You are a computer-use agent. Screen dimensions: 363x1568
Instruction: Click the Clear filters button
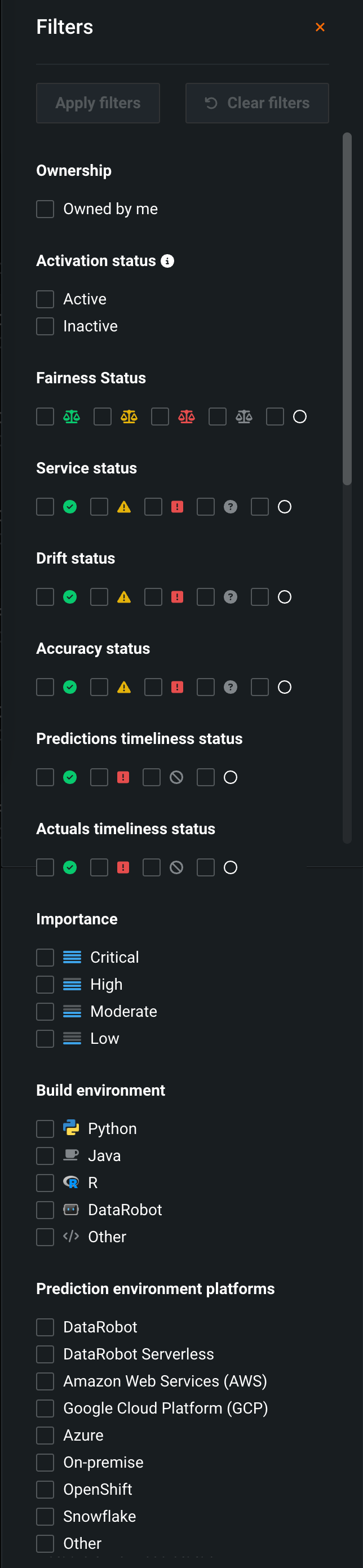coord(257,103)
